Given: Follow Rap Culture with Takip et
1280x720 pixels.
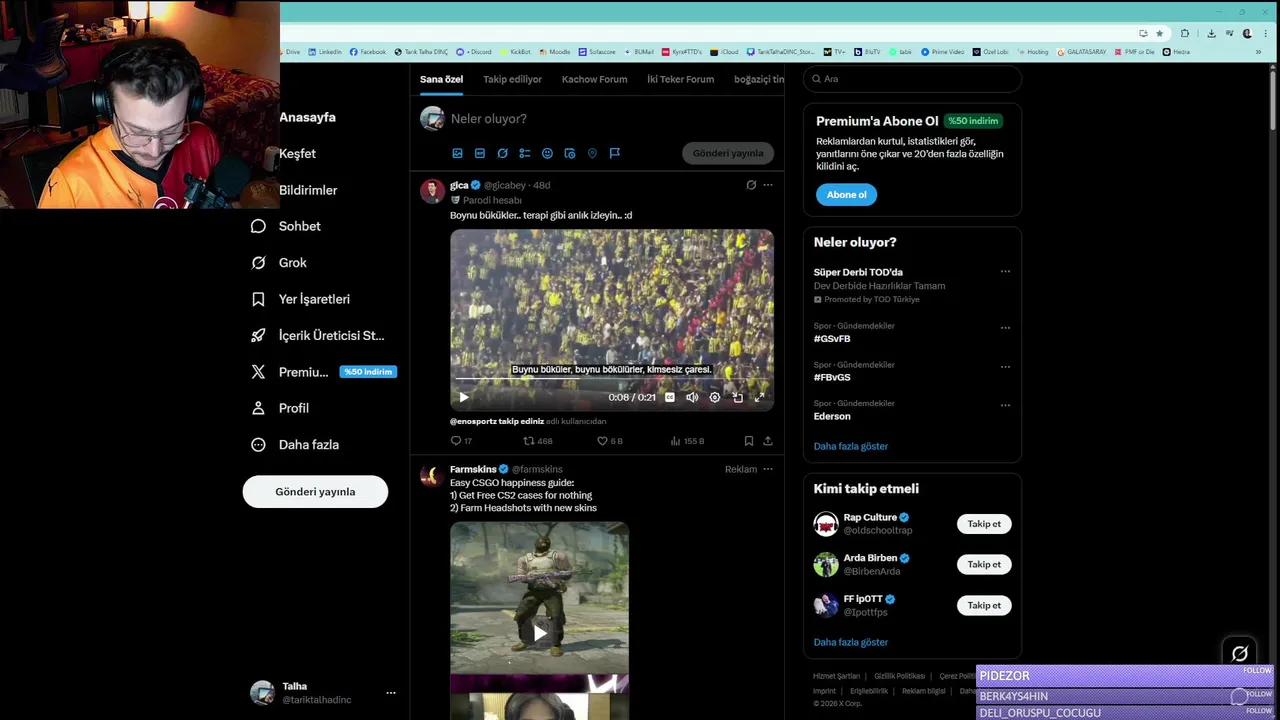Looking at the screenshot, I should 984,524.
